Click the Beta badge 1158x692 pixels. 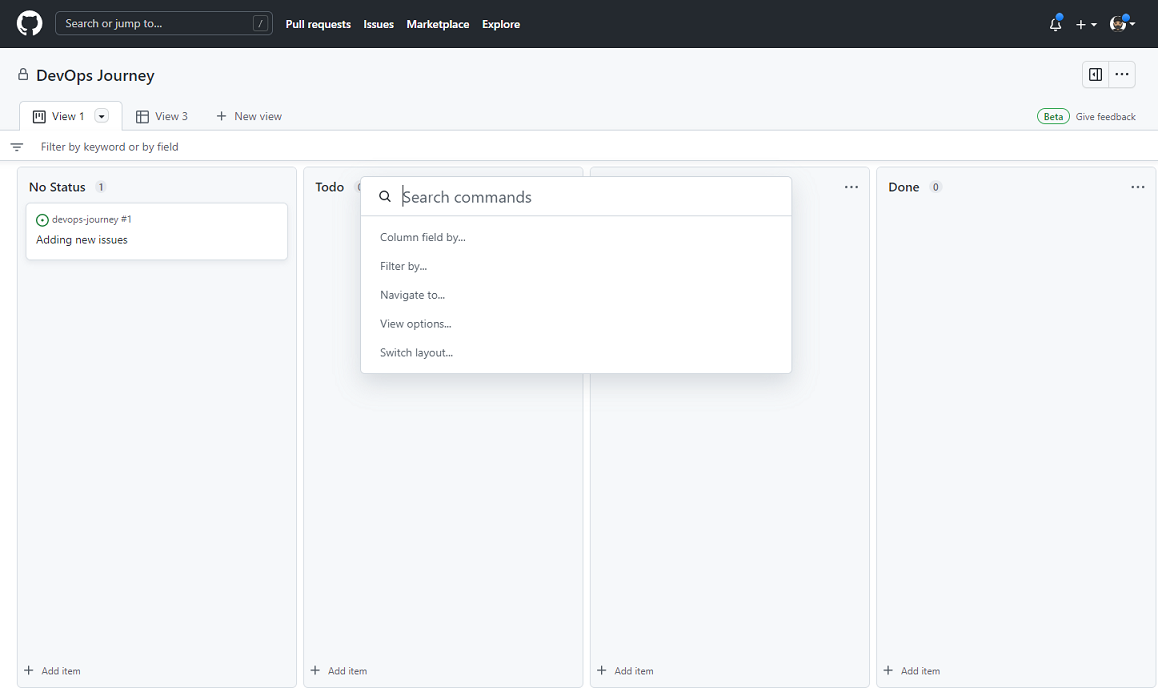(1053, 117)
